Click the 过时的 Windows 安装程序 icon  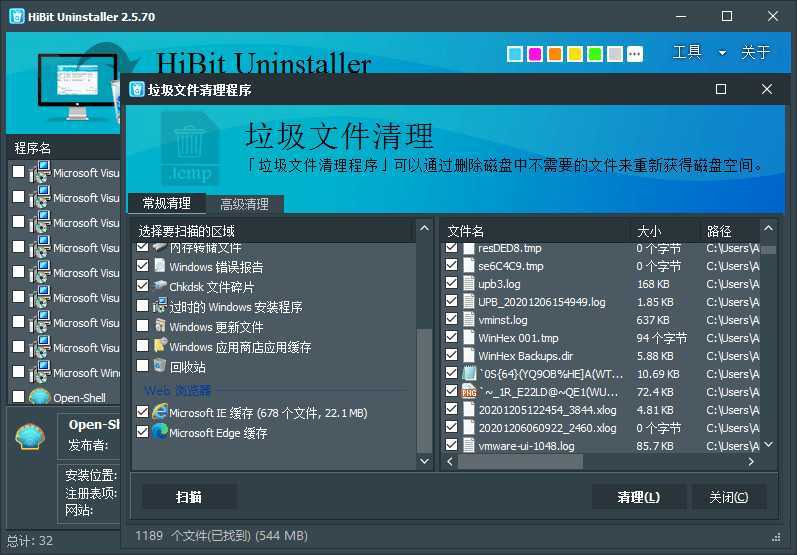[160, 306]
